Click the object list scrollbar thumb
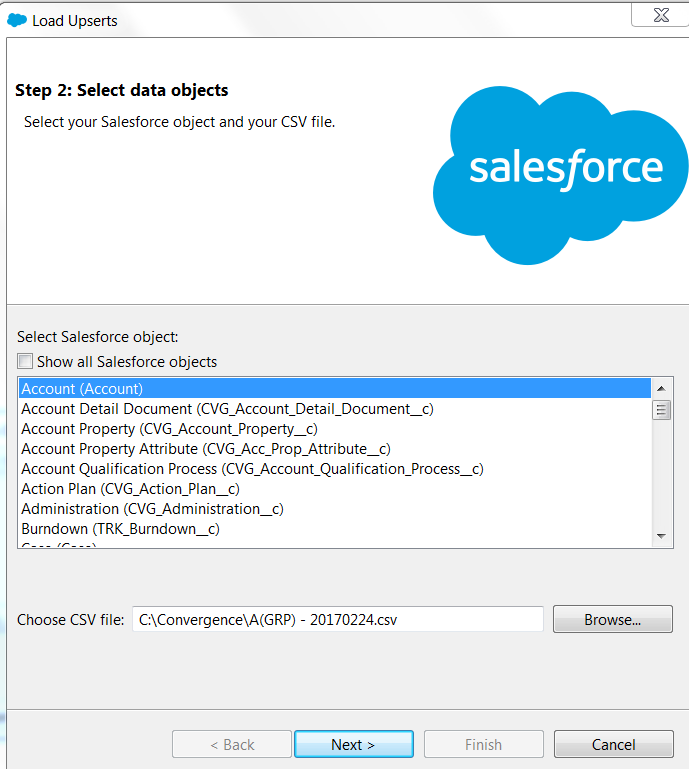Image resolution: width=689 pixels, height=769 pixels. (661, 409)
